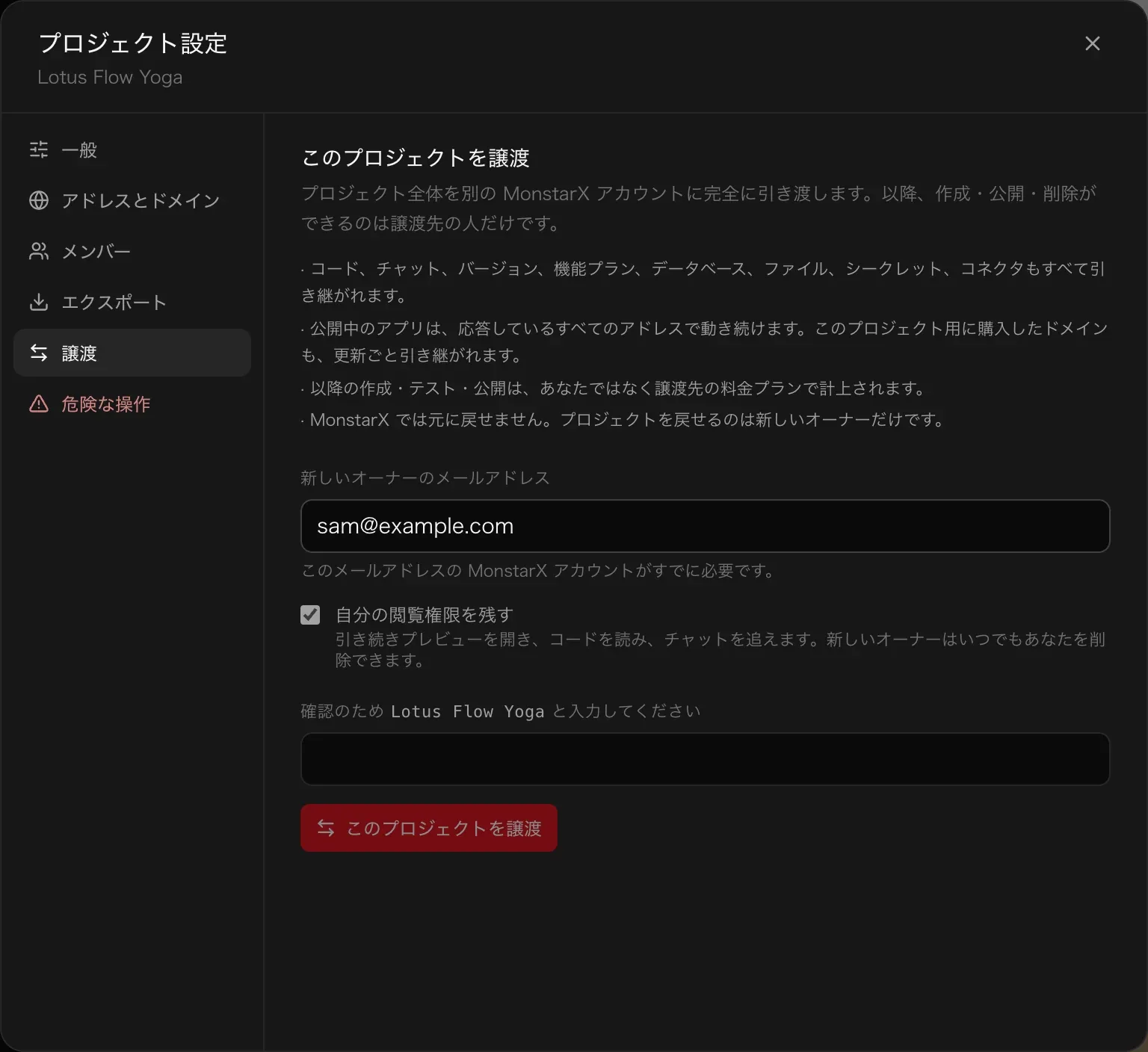Click the swap arrows icon beside 譲渡 in sidebar

tap(39, 353)
